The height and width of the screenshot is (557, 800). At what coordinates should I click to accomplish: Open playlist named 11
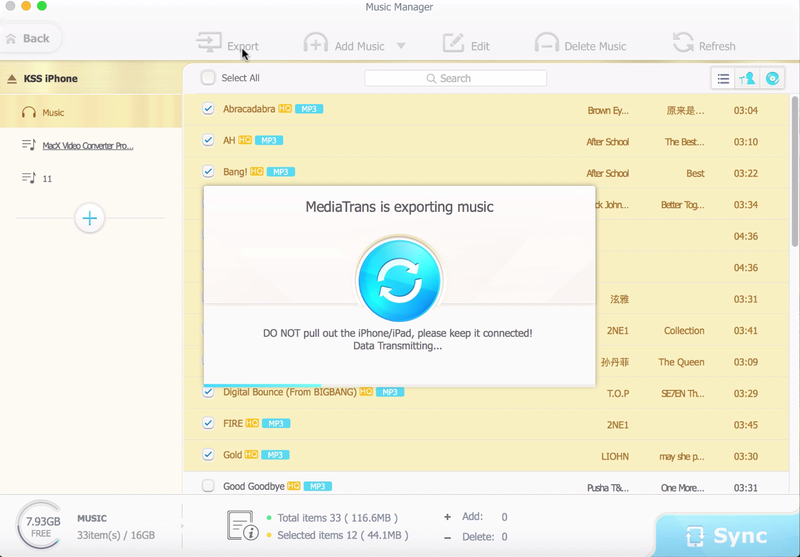(47, 179)
